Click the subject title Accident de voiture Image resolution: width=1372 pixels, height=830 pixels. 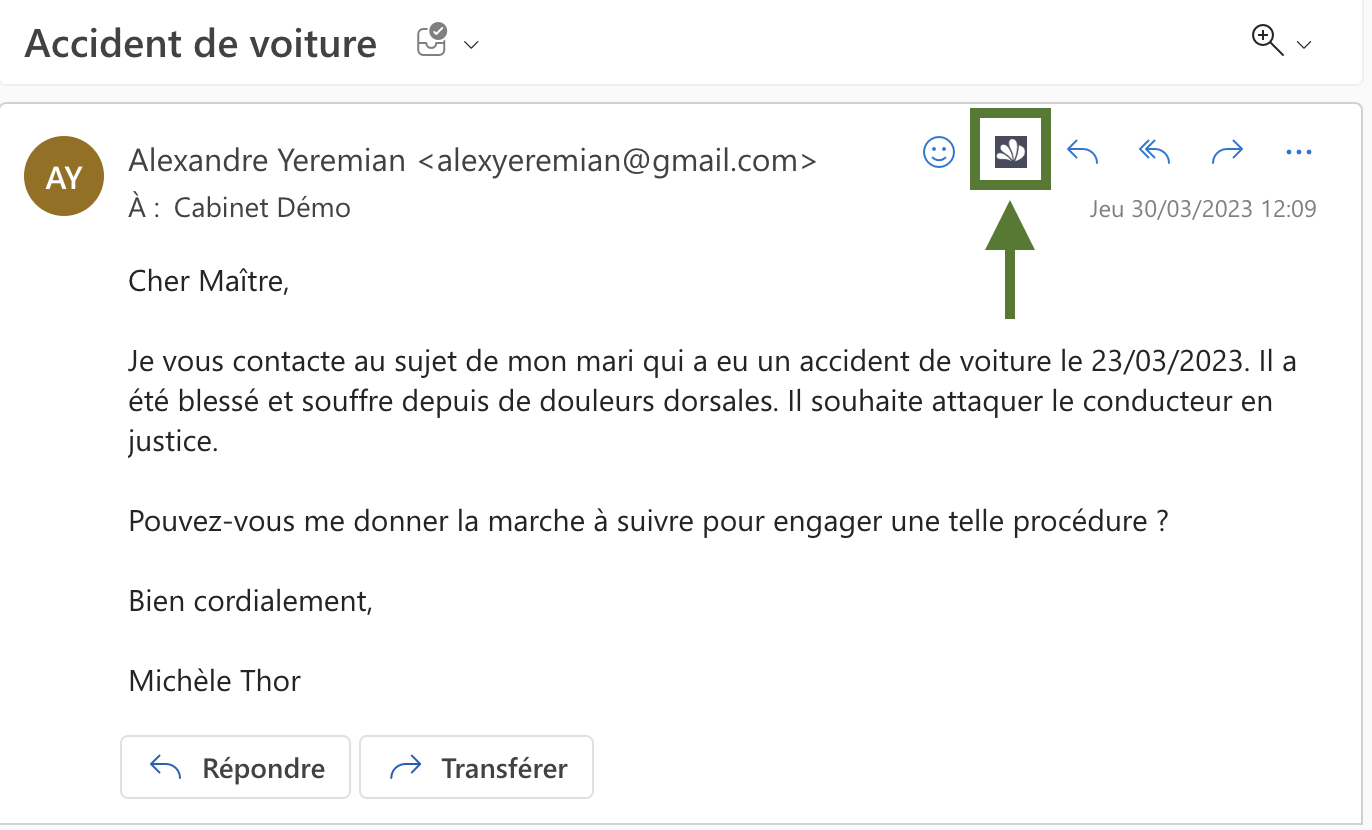click(201, 44)
